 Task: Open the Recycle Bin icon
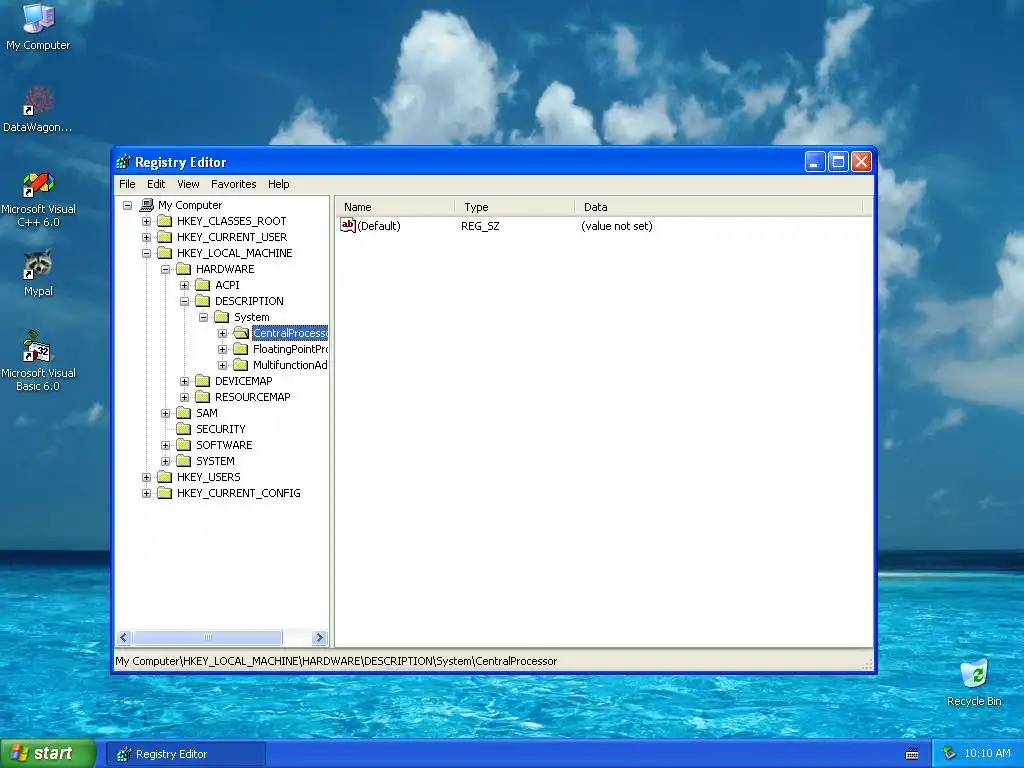pos(974,682)
